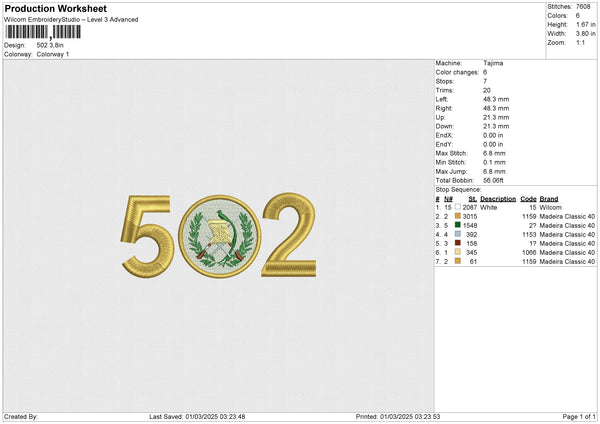Screen dimensions: 600x424
Task: Click the dark red swatch for stop 5
Action: coord(458,243)
